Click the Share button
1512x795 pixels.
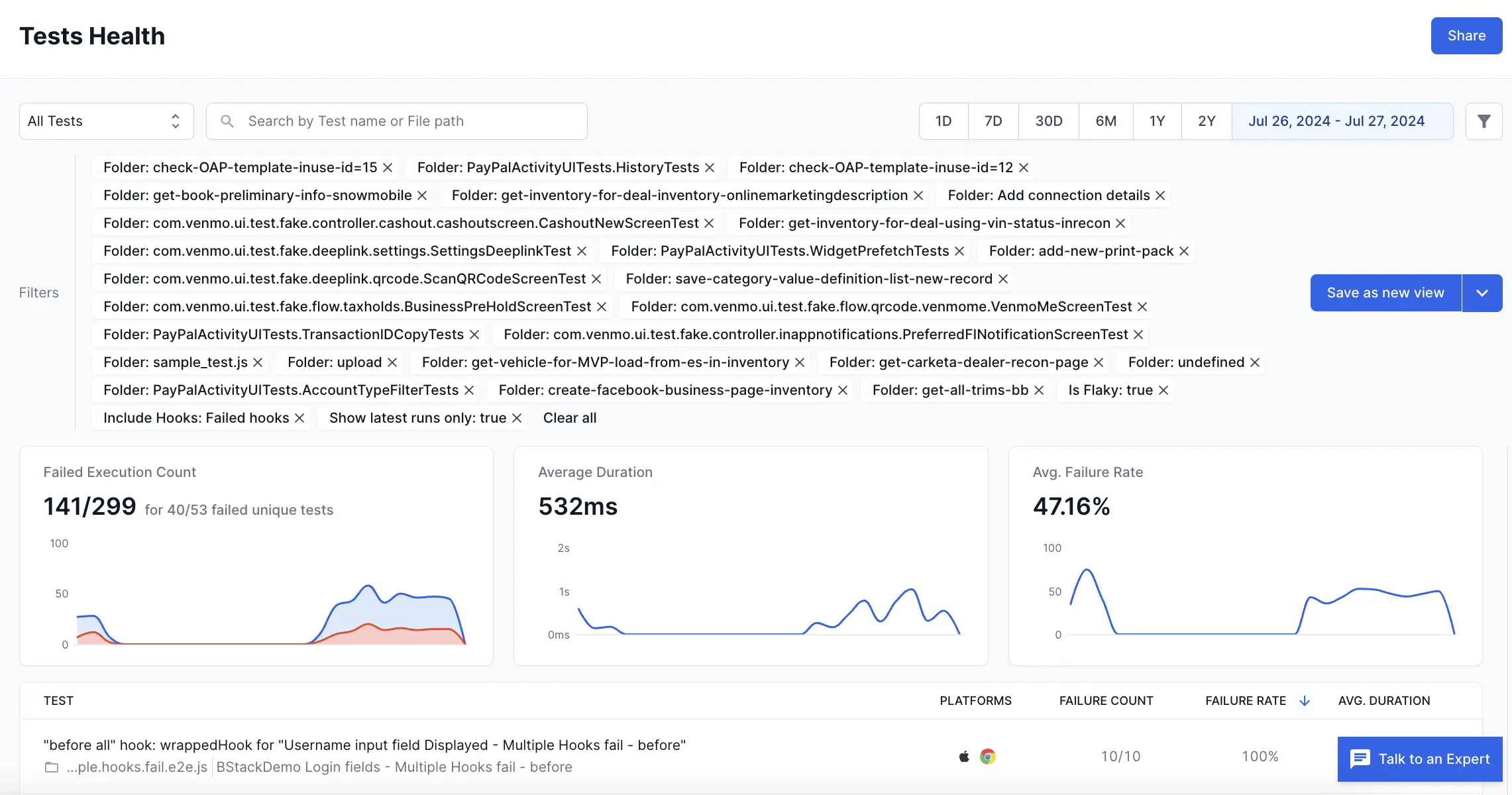pos(1466,36)
